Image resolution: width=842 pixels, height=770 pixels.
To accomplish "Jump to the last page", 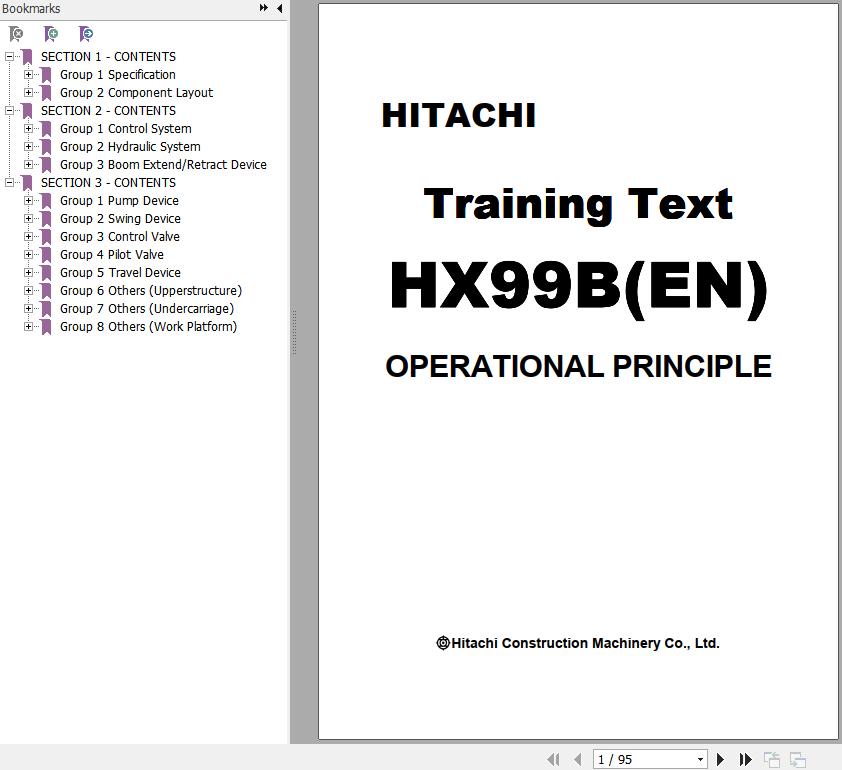I will click(746, 760).
